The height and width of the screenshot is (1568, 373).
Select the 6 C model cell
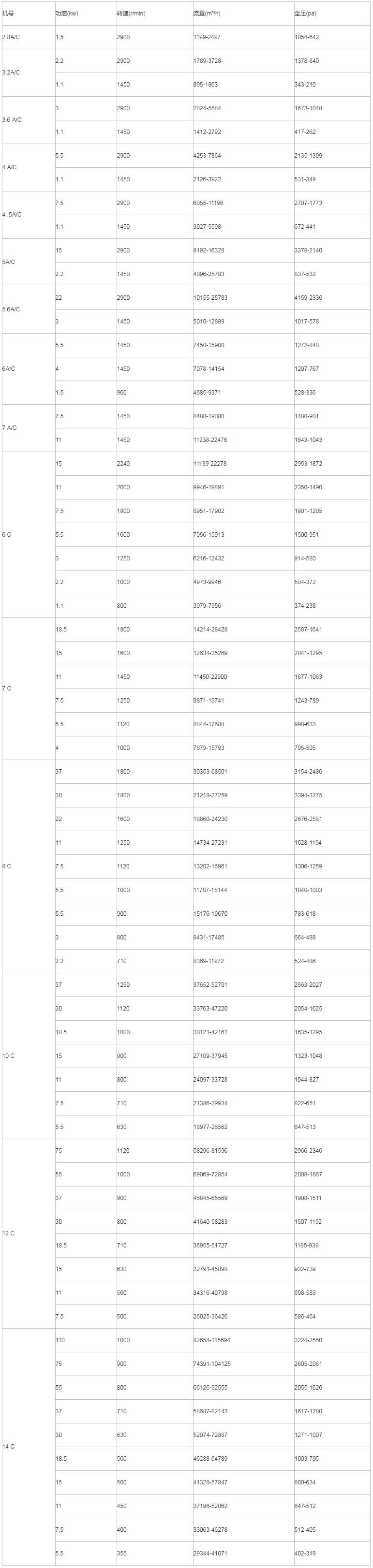tap(7, 534)
